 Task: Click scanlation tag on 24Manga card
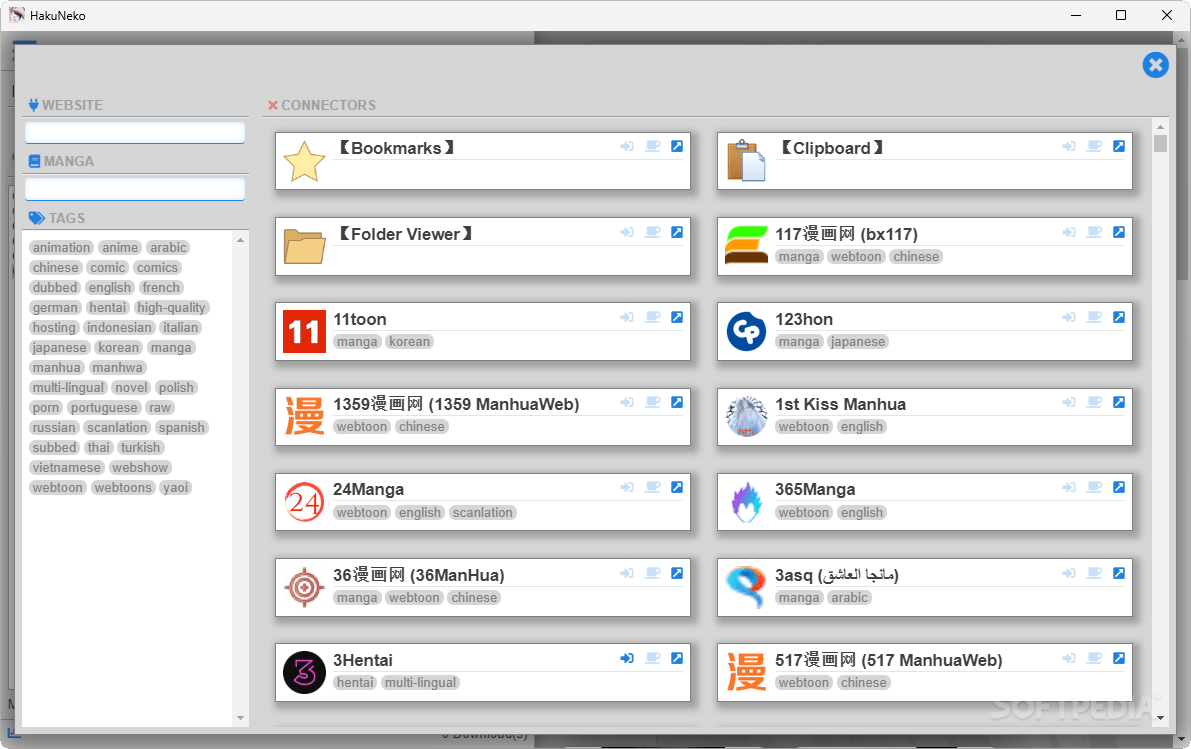(482, 513)
